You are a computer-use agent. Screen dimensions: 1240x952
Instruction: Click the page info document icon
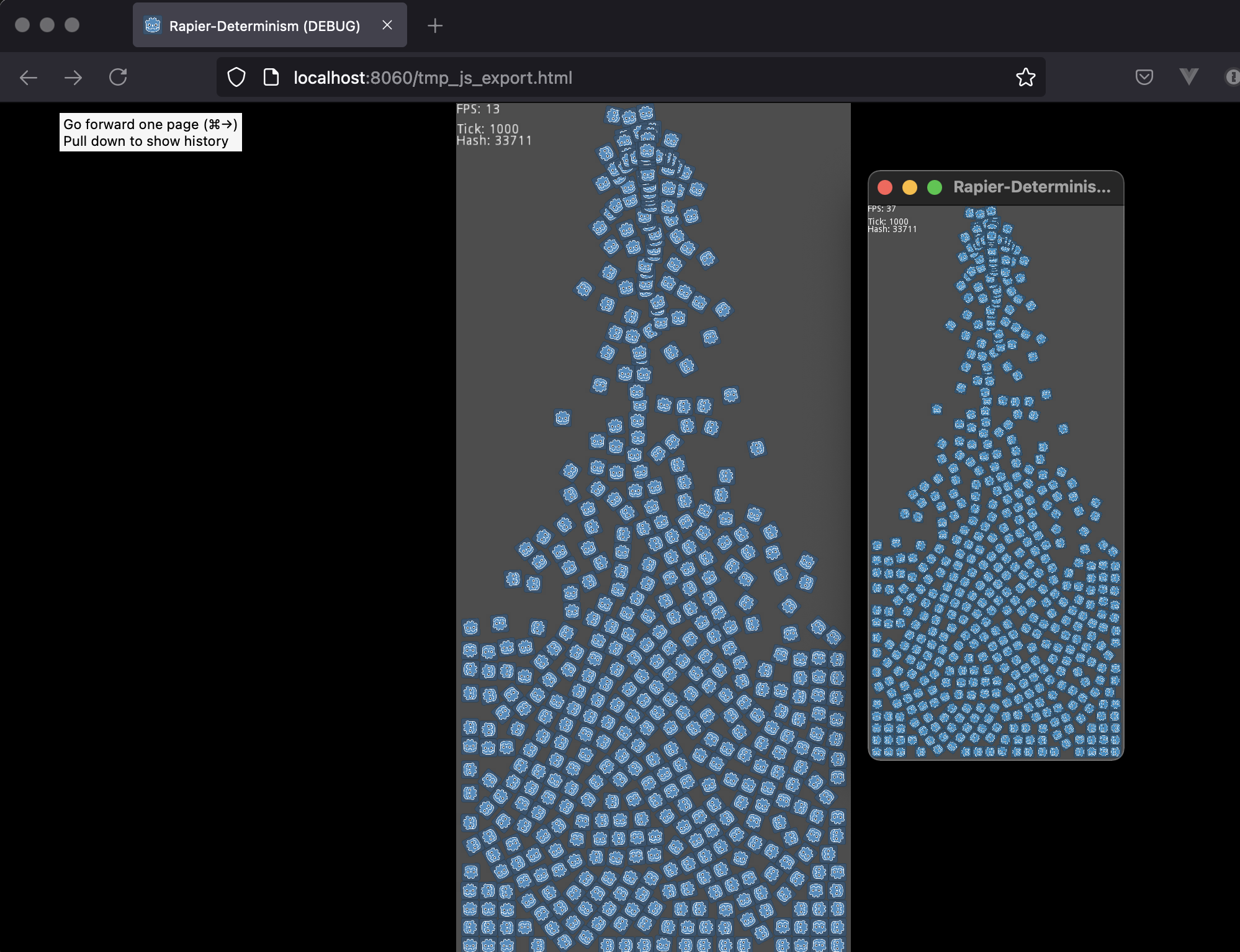271,78
